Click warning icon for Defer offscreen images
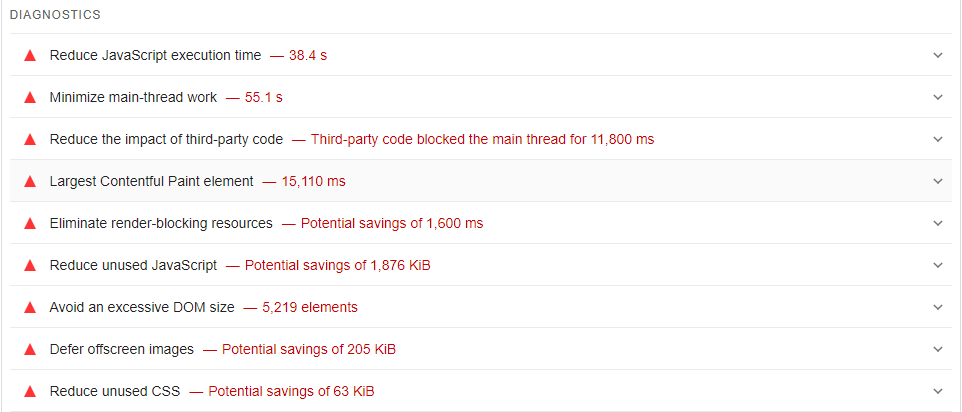 click(30, 349)
